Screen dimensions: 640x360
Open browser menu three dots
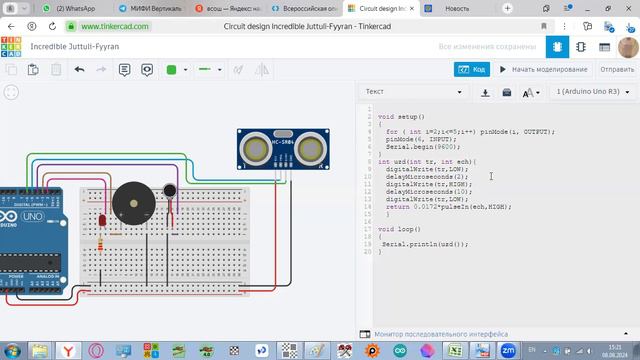pyautogui.click(x=564, y=27)
